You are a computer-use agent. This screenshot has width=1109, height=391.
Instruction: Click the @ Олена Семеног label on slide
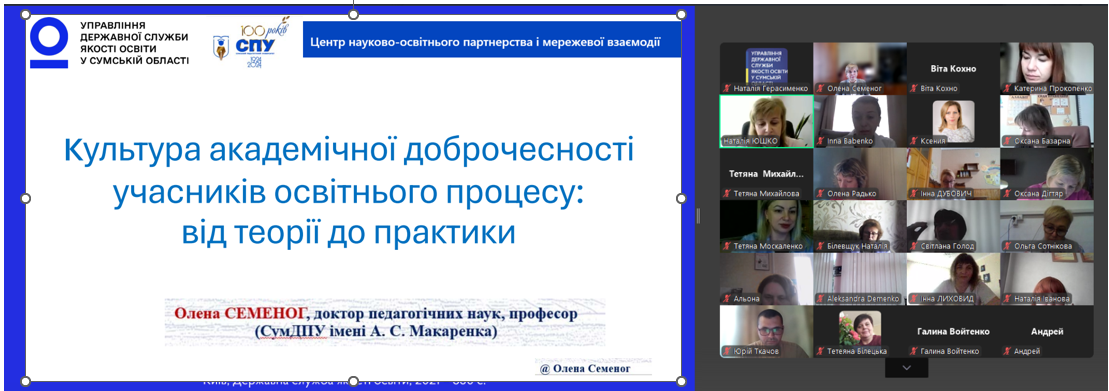click(x=593, y=368)
